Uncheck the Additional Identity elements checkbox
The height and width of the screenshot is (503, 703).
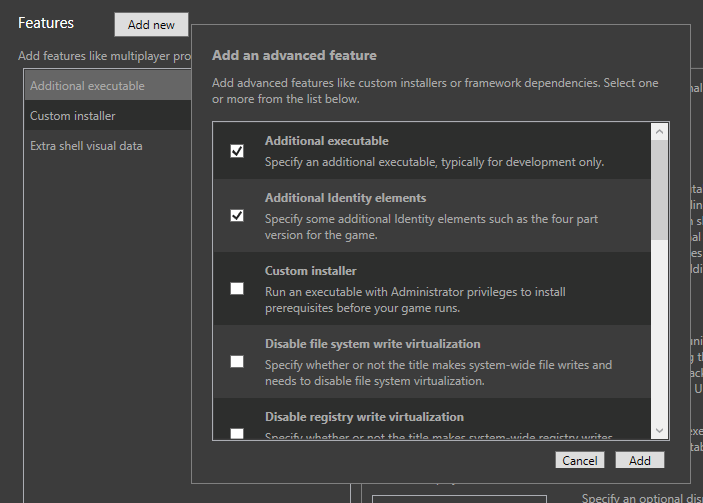(237, 216)
